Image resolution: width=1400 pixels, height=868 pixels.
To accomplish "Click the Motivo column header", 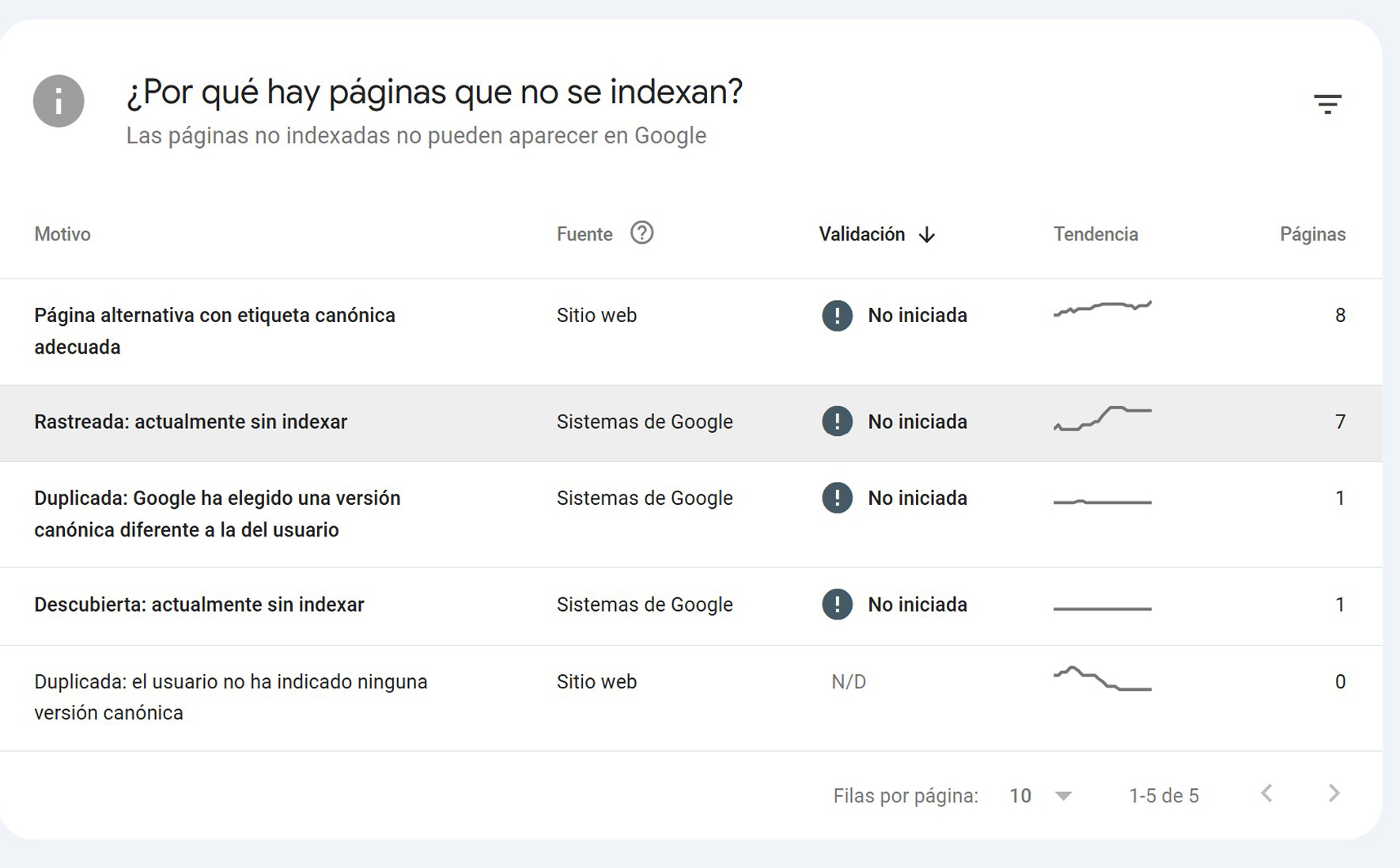I will click(x=62, y=234).
